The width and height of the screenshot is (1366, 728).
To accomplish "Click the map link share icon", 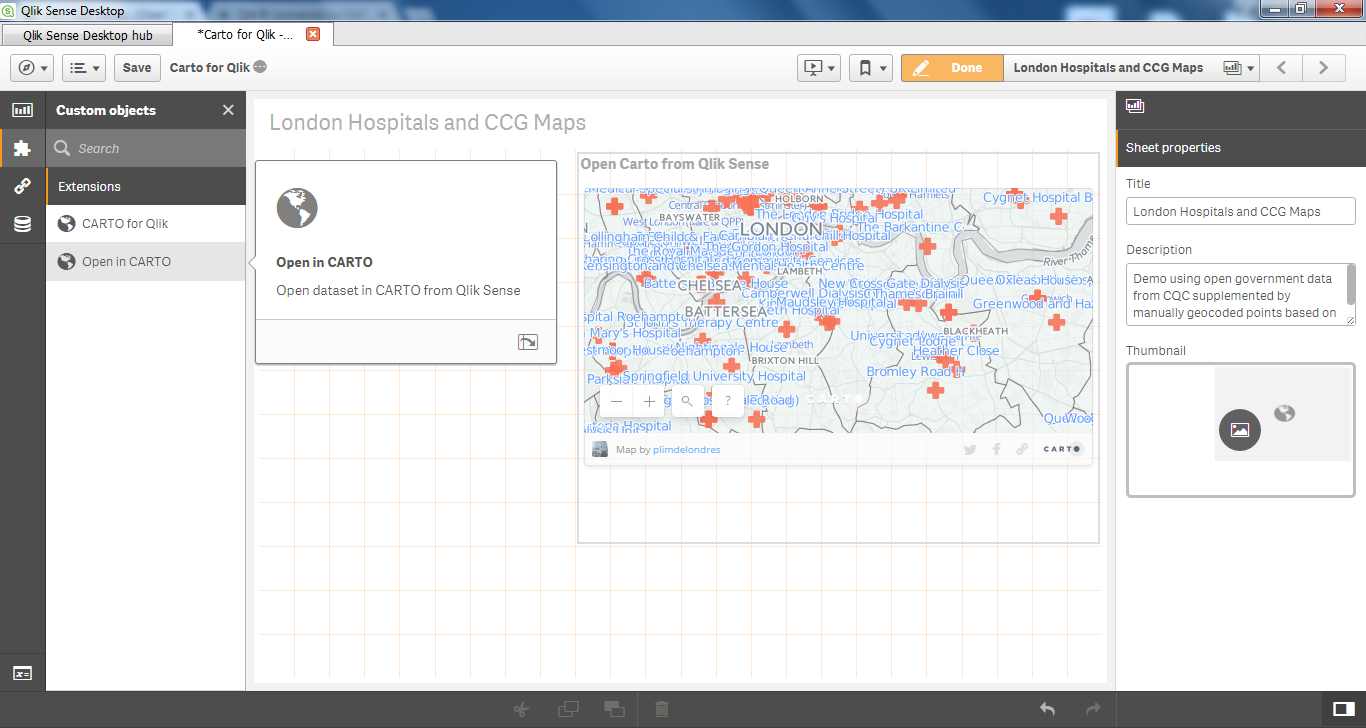I will coord(1022,449).
